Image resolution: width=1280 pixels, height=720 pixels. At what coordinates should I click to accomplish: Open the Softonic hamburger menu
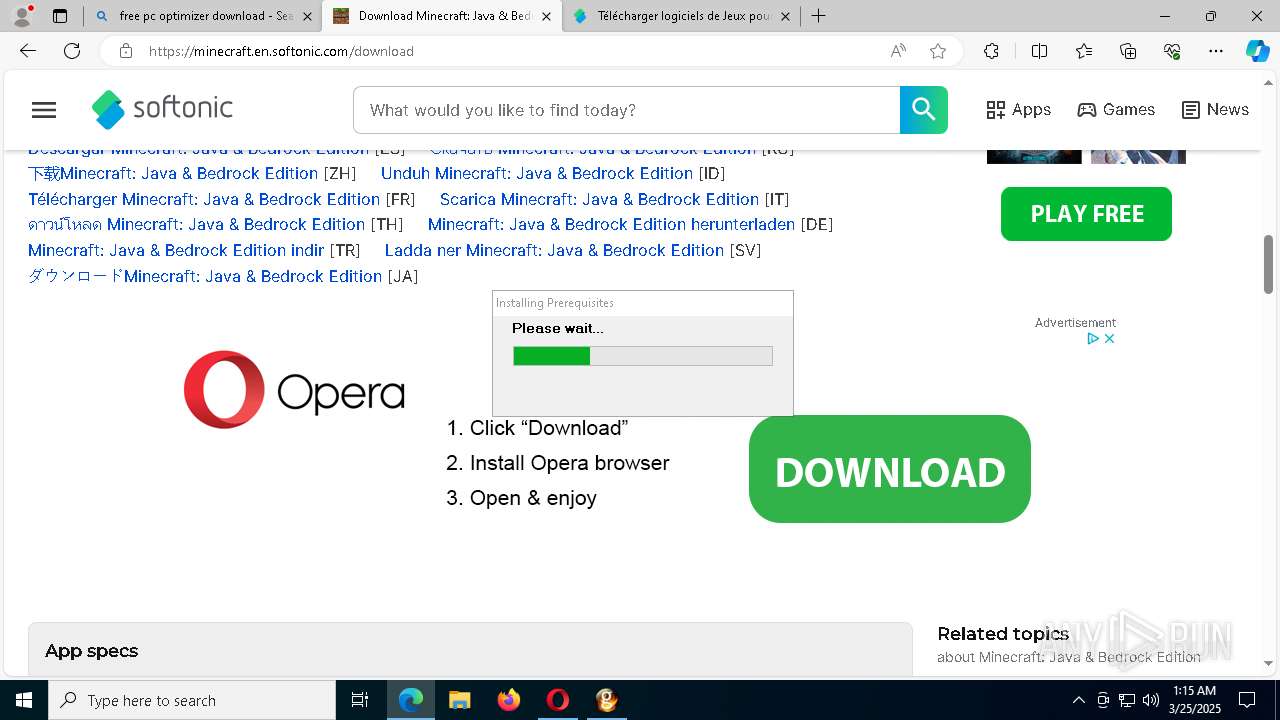pos(44,110)
